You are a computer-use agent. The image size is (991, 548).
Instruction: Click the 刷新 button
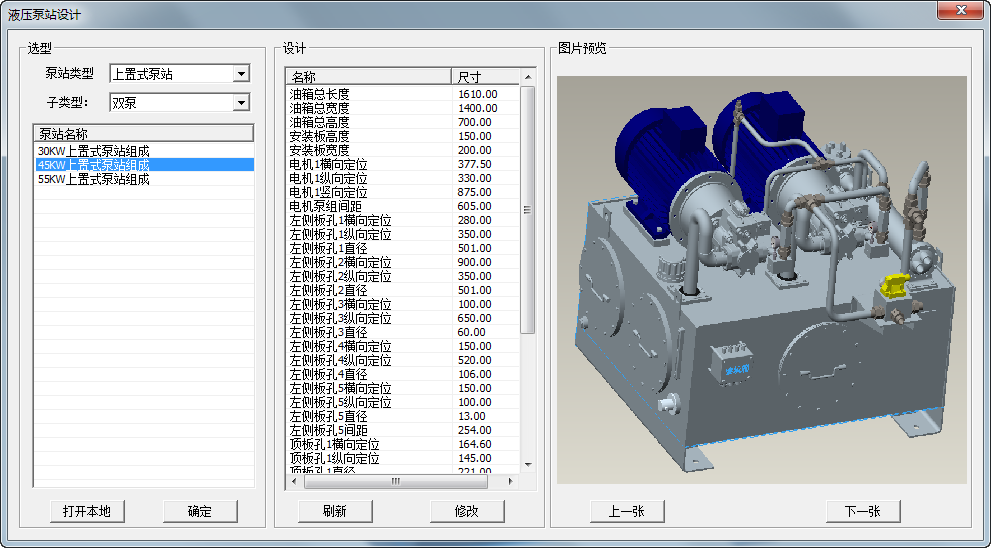coord(335,511)
